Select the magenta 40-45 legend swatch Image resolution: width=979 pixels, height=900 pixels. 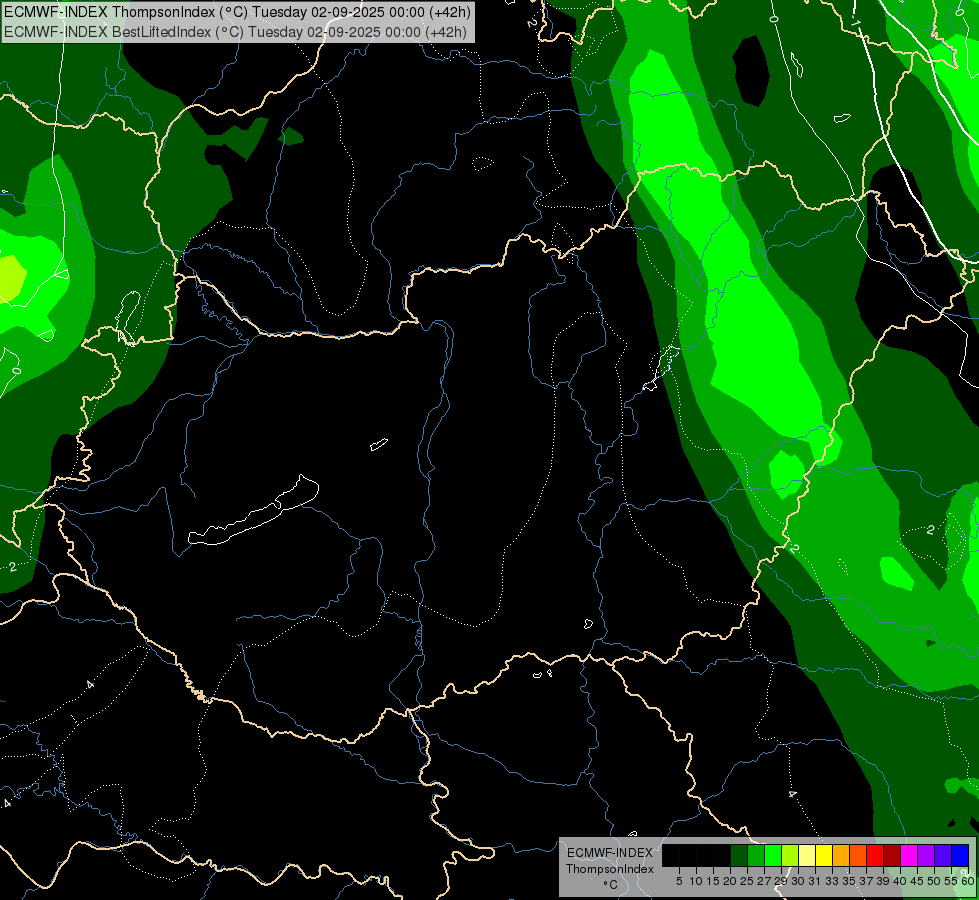pos(909,855)
